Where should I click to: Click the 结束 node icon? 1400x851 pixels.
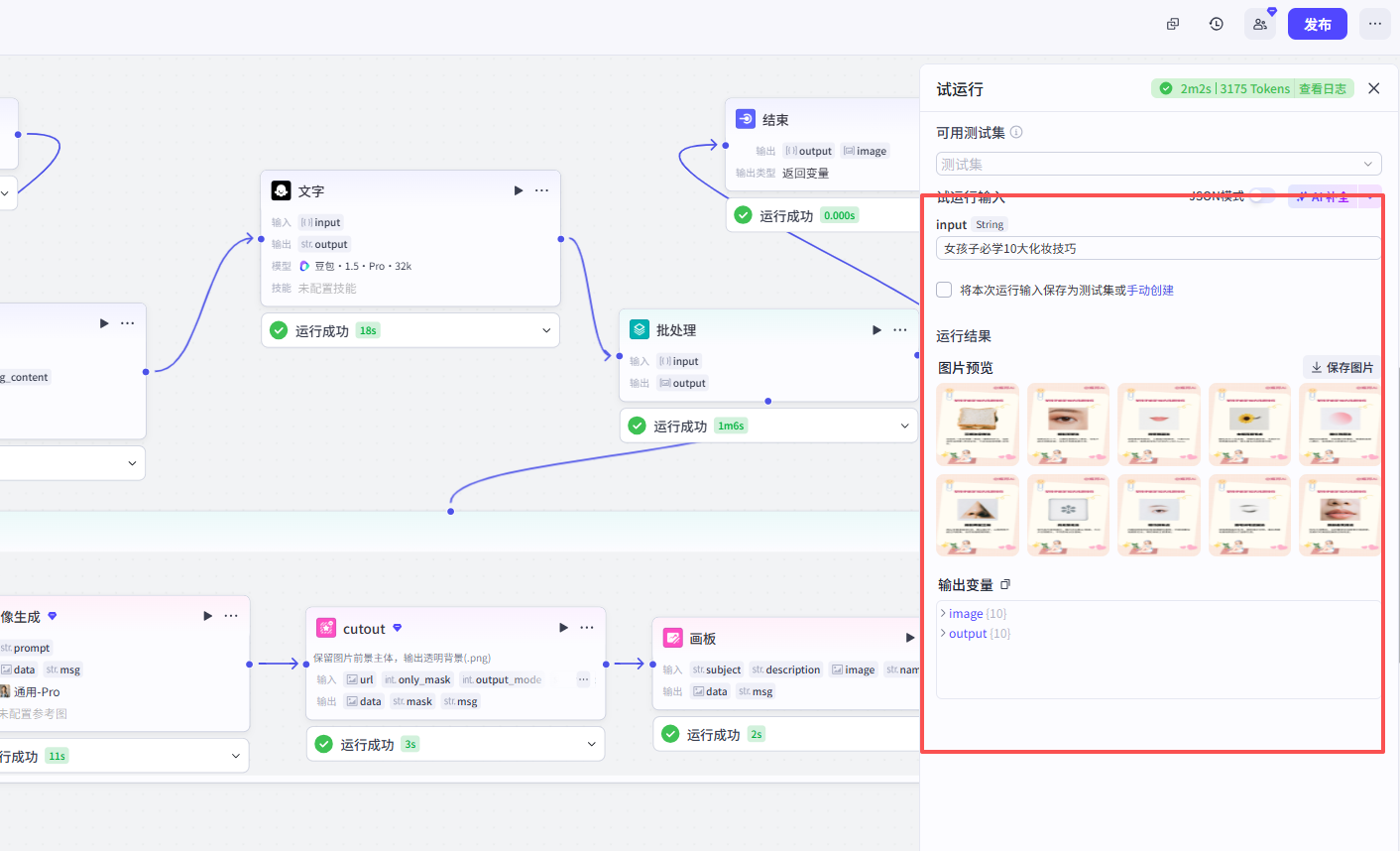(x=746, y=119)
